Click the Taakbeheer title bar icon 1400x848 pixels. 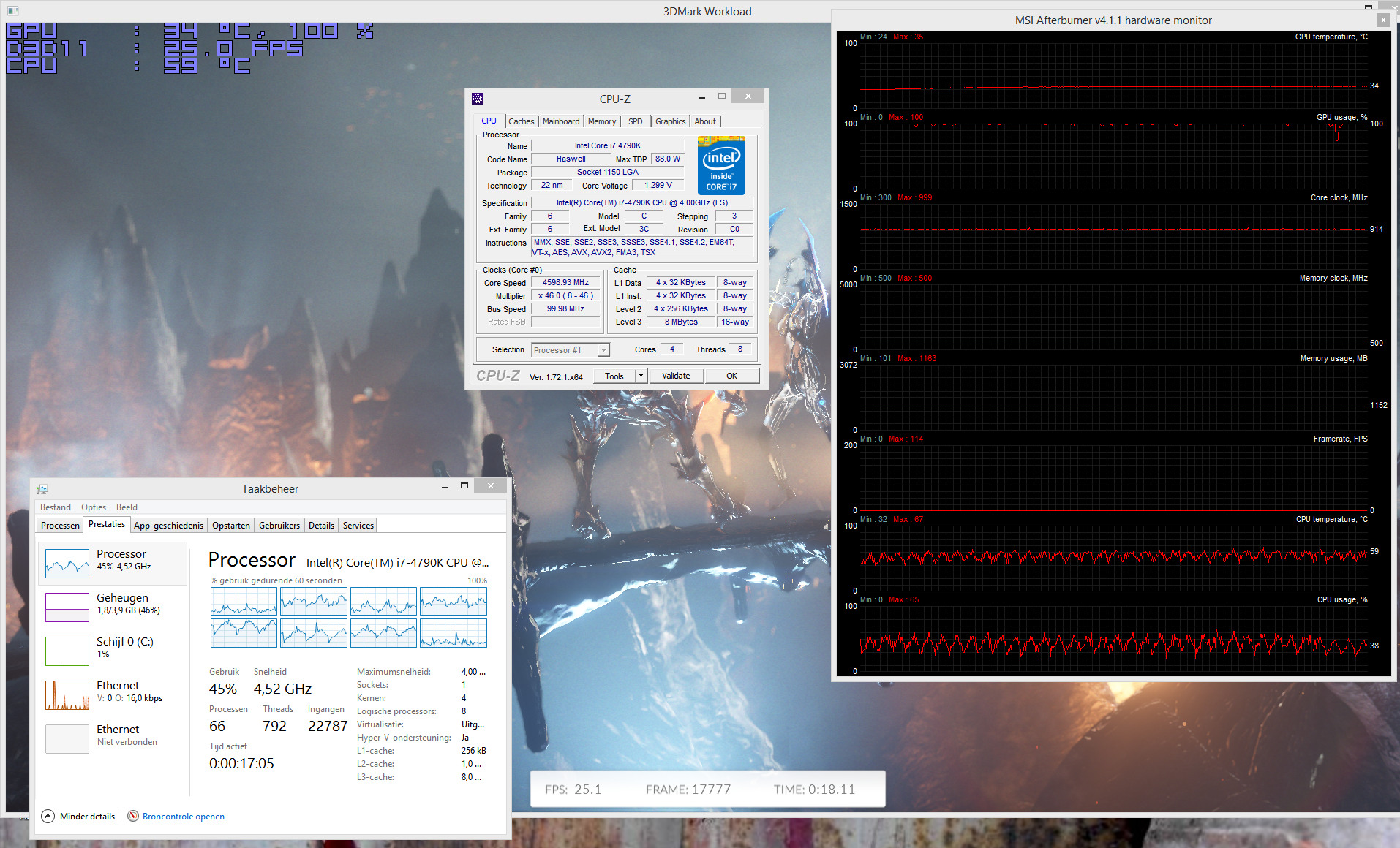[42, 489]
